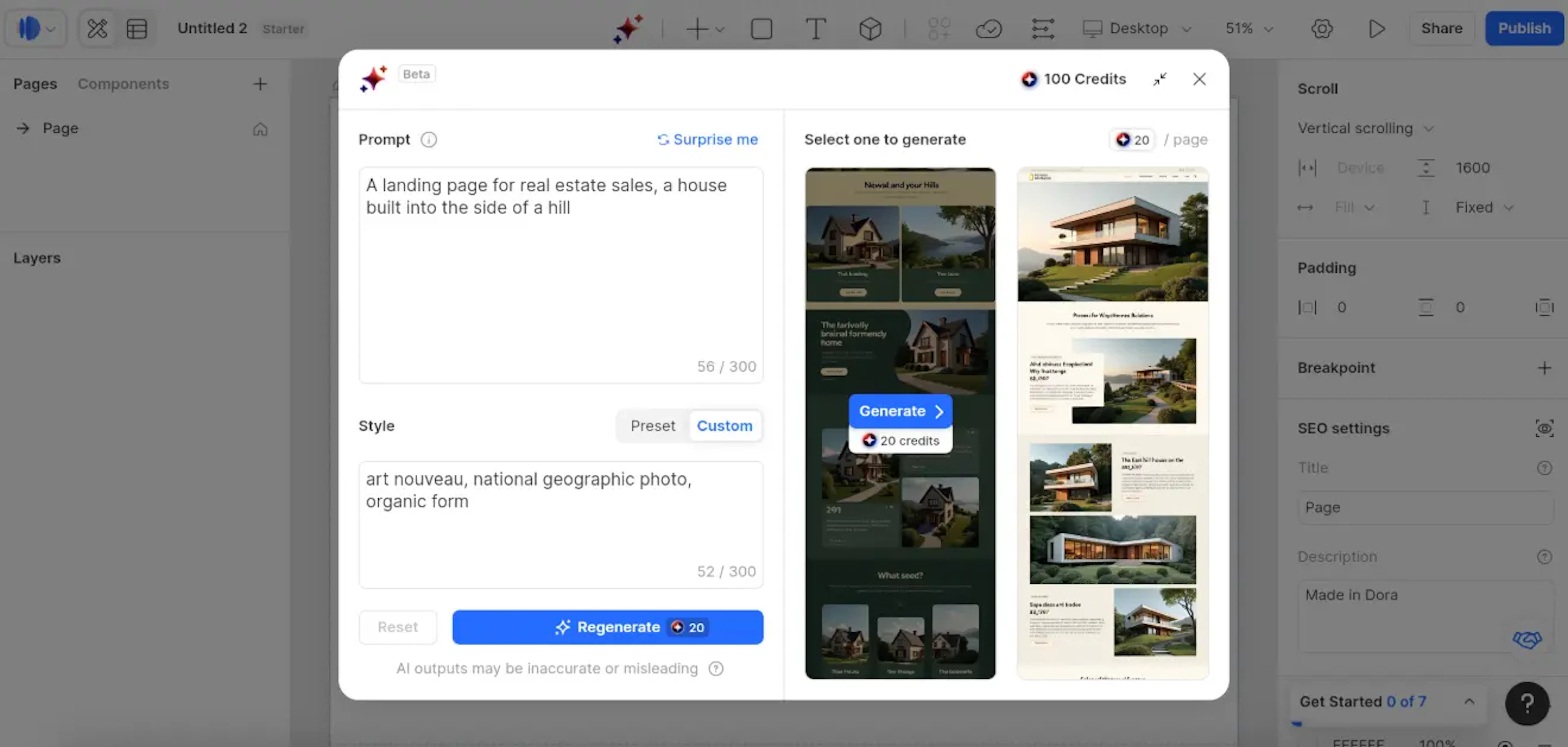Select the Text tool

click(x=816, y=29)
